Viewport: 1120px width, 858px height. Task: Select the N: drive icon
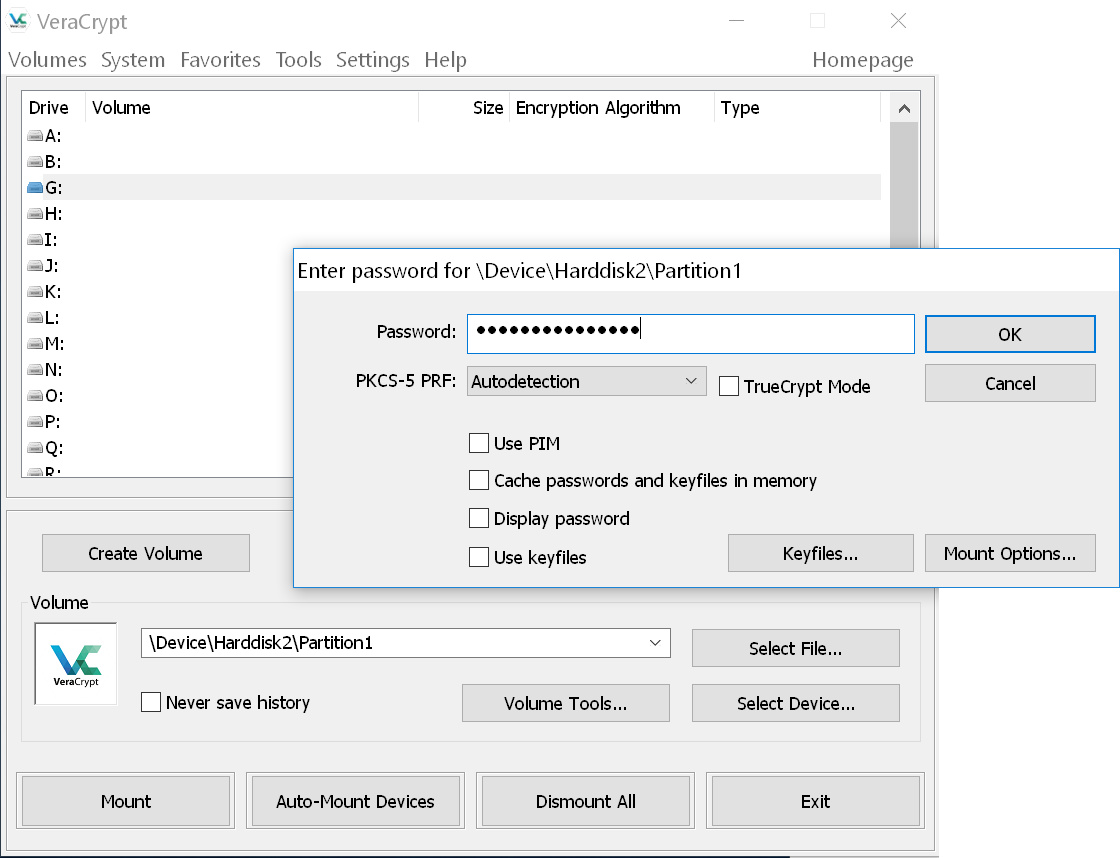click(35, 370)
